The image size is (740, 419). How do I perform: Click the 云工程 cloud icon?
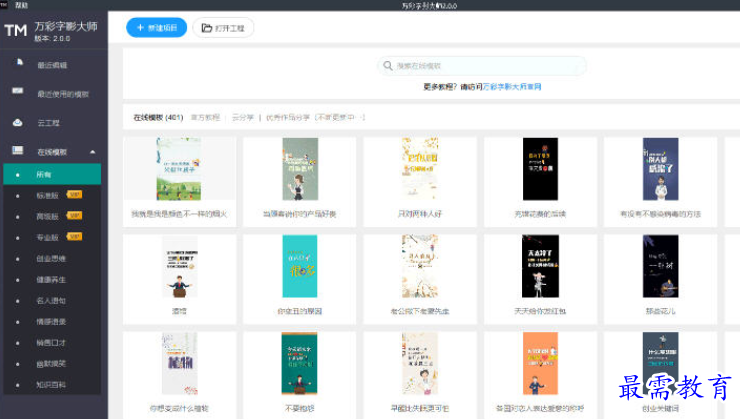tap(17, 123)
